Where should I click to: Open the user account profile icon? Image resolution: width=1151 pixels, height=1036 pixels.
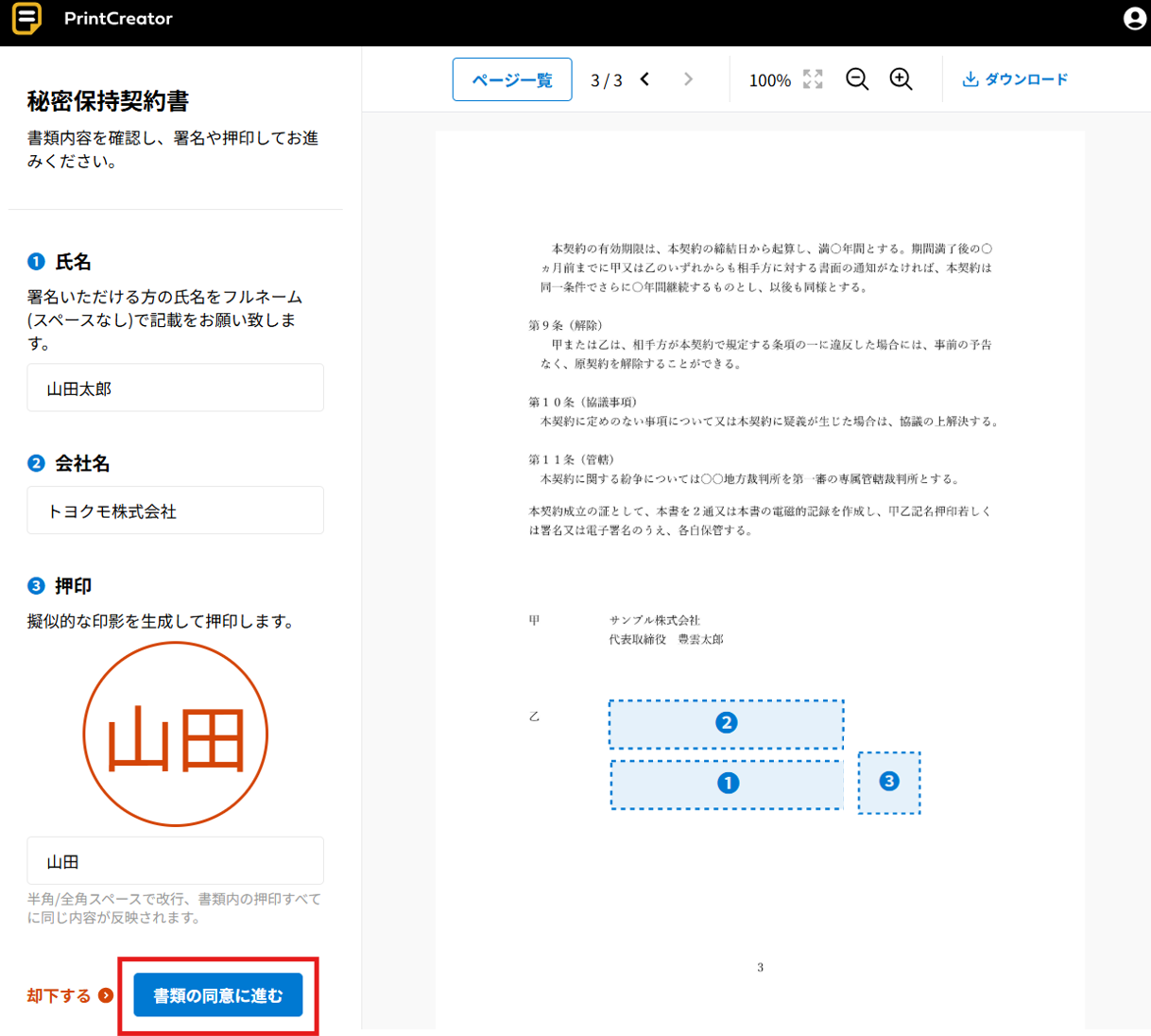click(x=1134, y=18)
